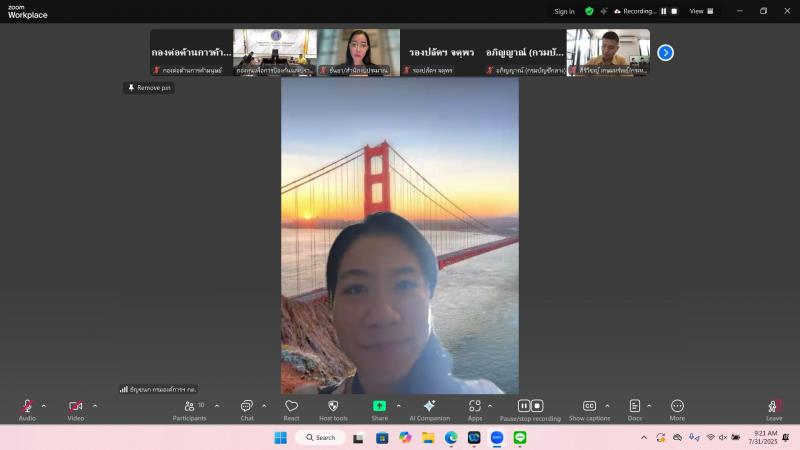Viewport: 800px width, 450px height.
Task: Click the Leave meeting button
Action: coord(774,410)
